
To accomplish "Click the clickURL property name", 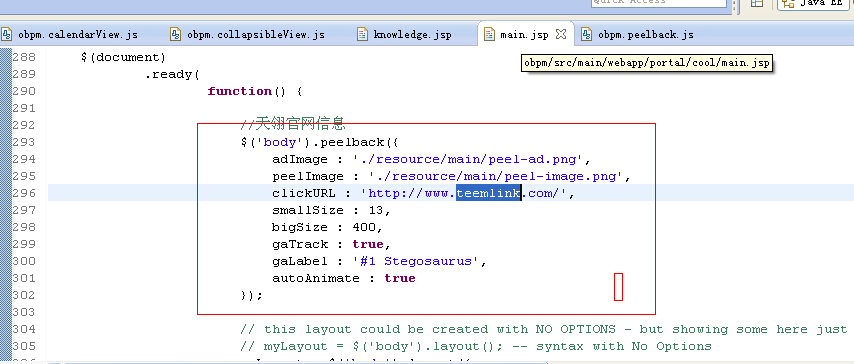I will tap(304, 193).
